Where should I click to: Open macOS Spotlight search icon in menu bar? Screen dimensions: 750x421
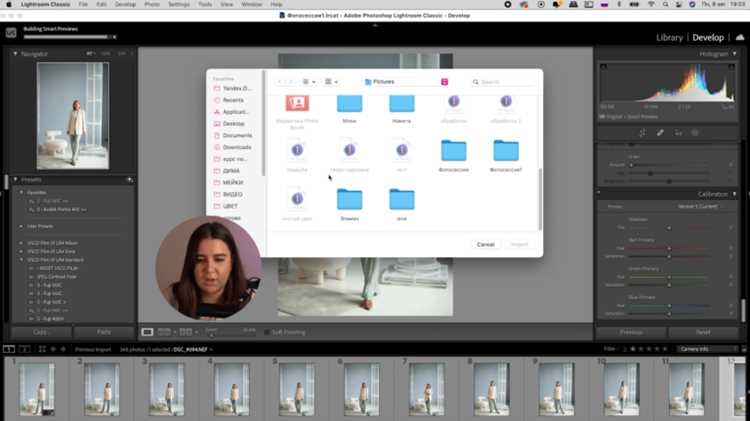[x=665, y=4]
